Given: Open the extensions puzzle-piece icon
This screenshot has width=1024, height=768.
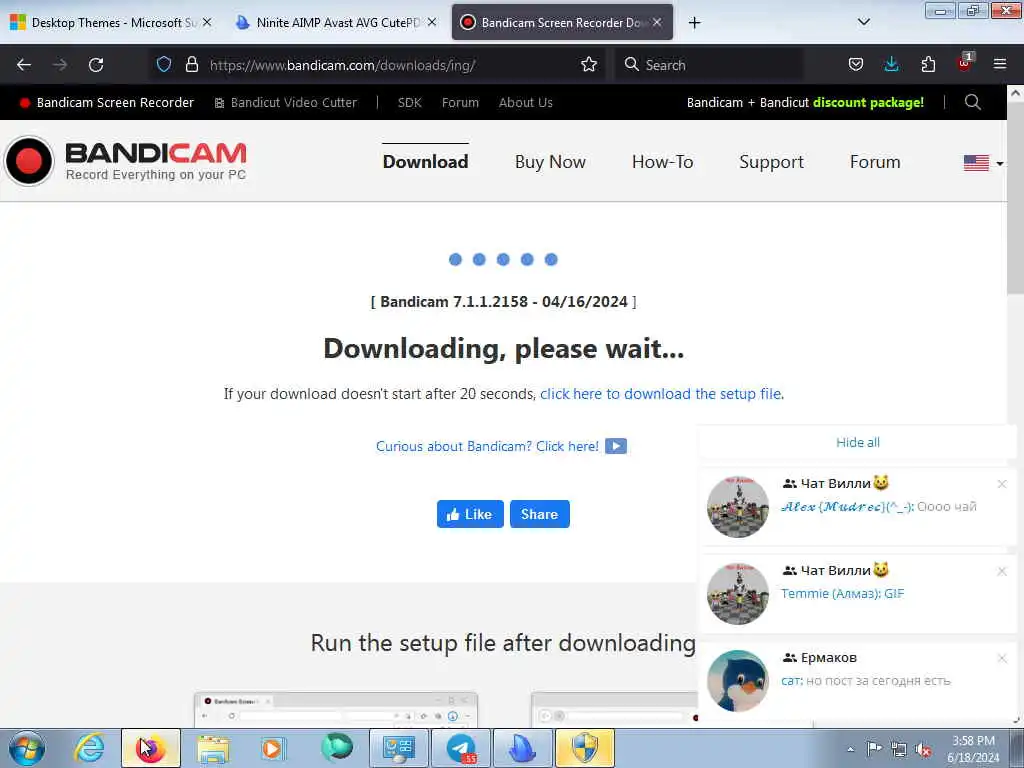Looking at the screenshot, I should pyautogui.click(x=928, y=64).
